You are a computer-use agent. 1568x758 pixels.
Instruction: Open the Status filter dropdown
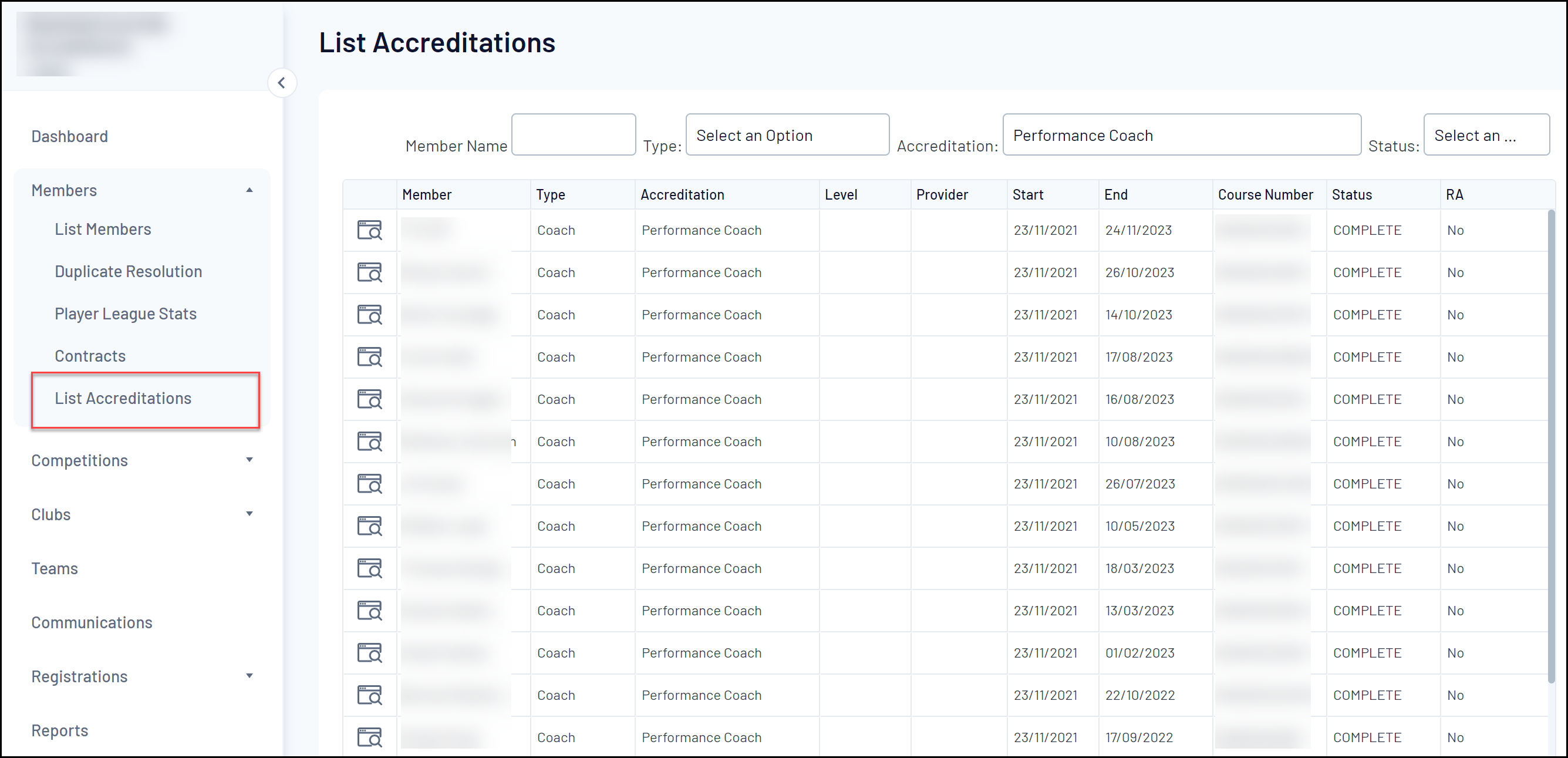pos(1486,135)
